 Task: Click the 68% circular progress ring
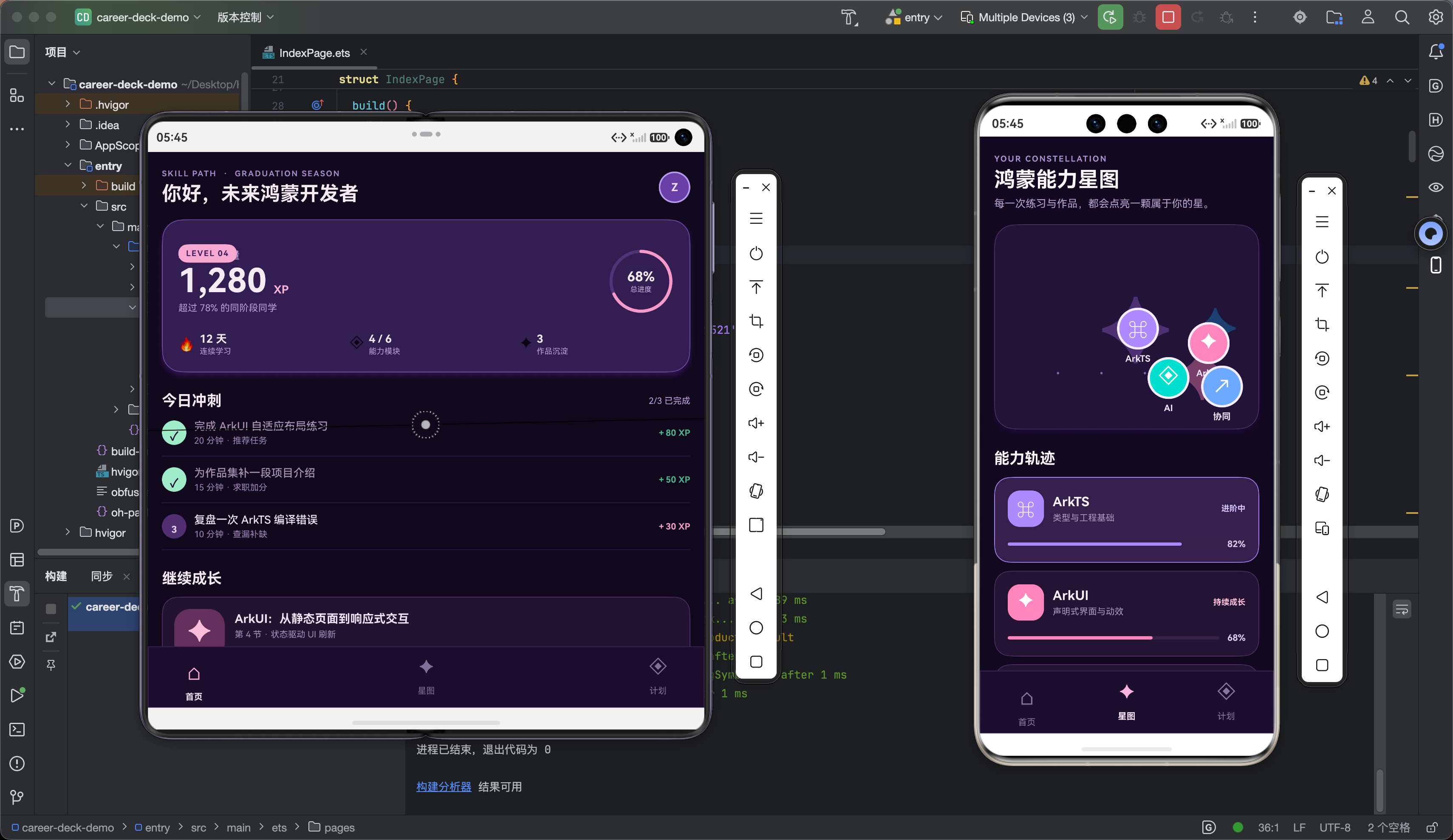(x=641, y=282)
